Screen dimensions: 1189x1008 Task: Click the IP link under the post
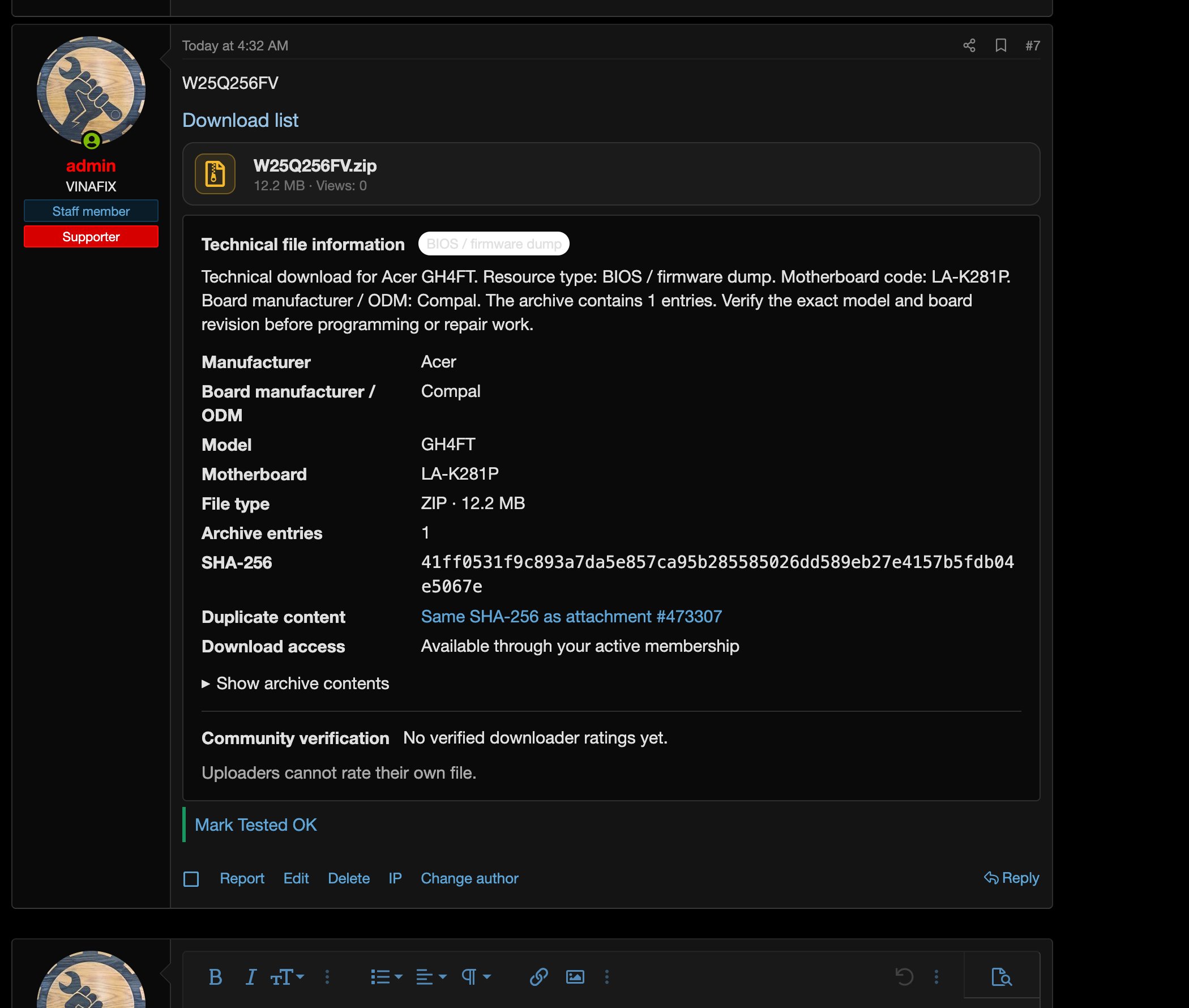395,878
